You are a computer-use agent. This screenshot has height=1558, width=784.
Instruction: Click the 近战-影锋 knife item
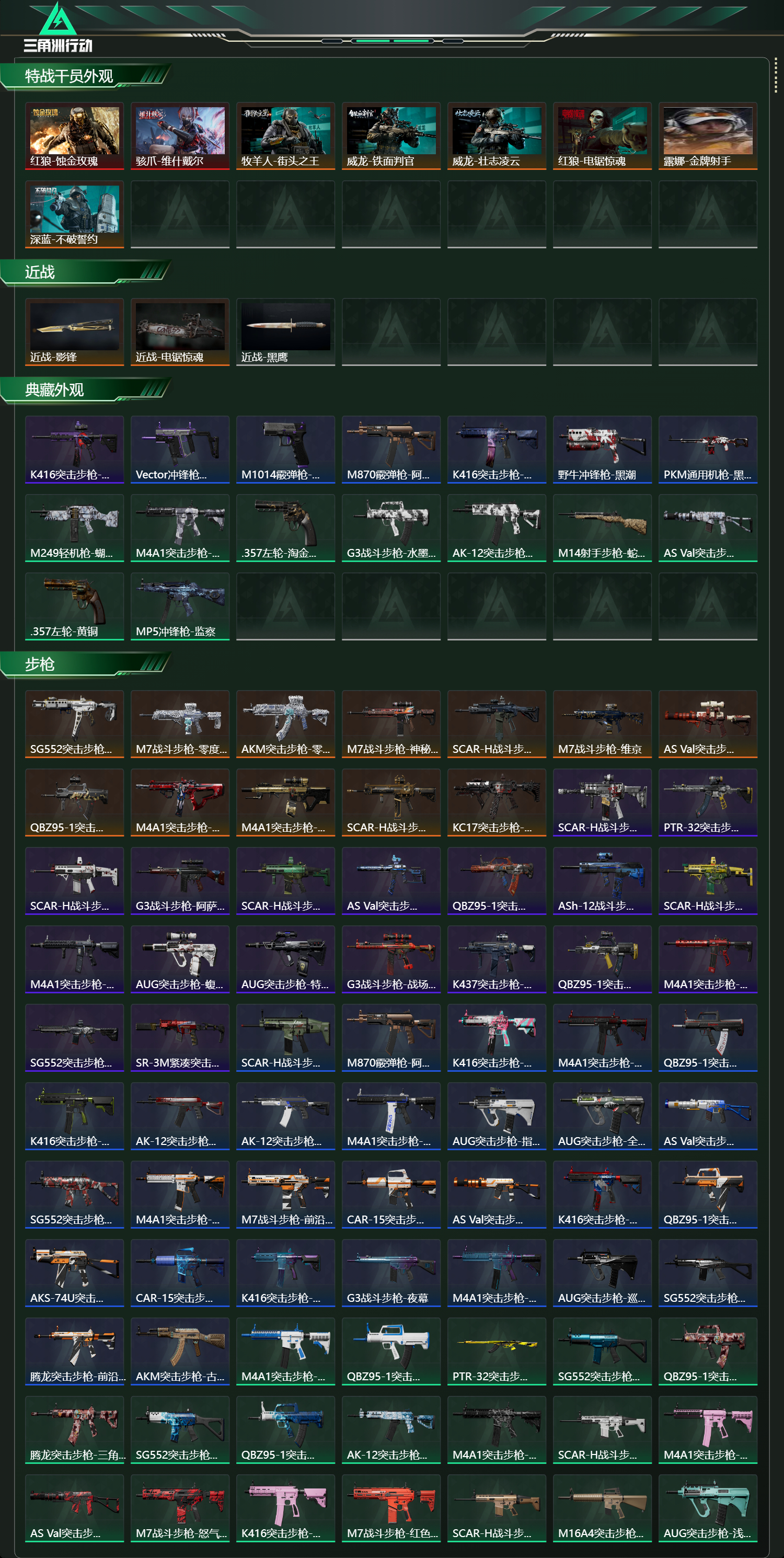74,332
